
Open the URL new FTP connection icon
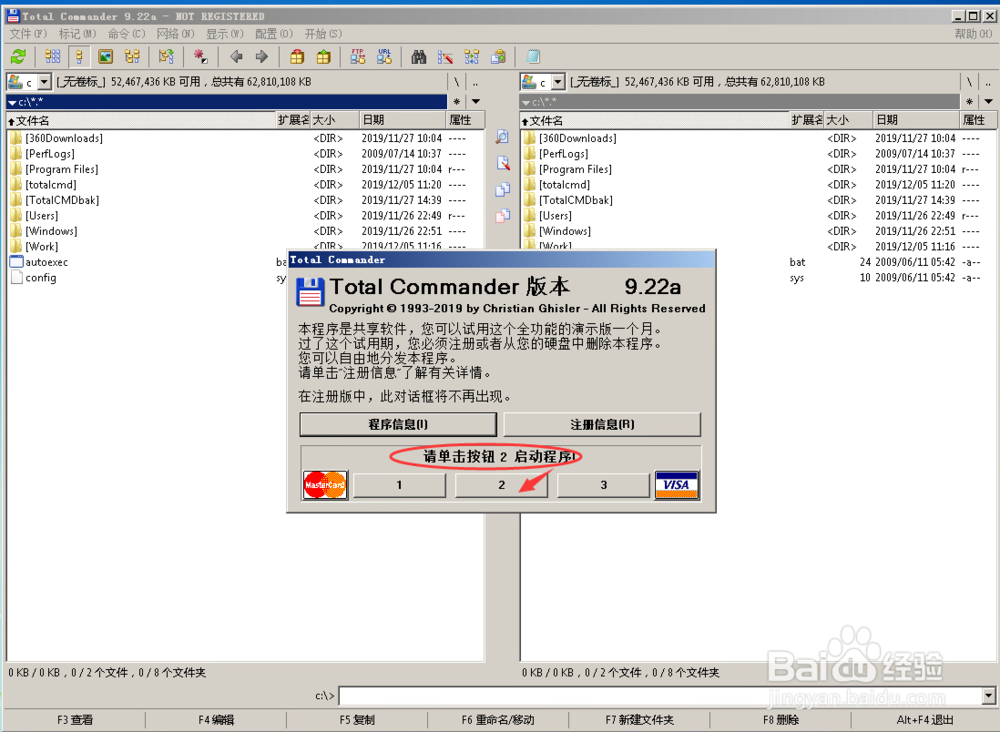(384, 57)
